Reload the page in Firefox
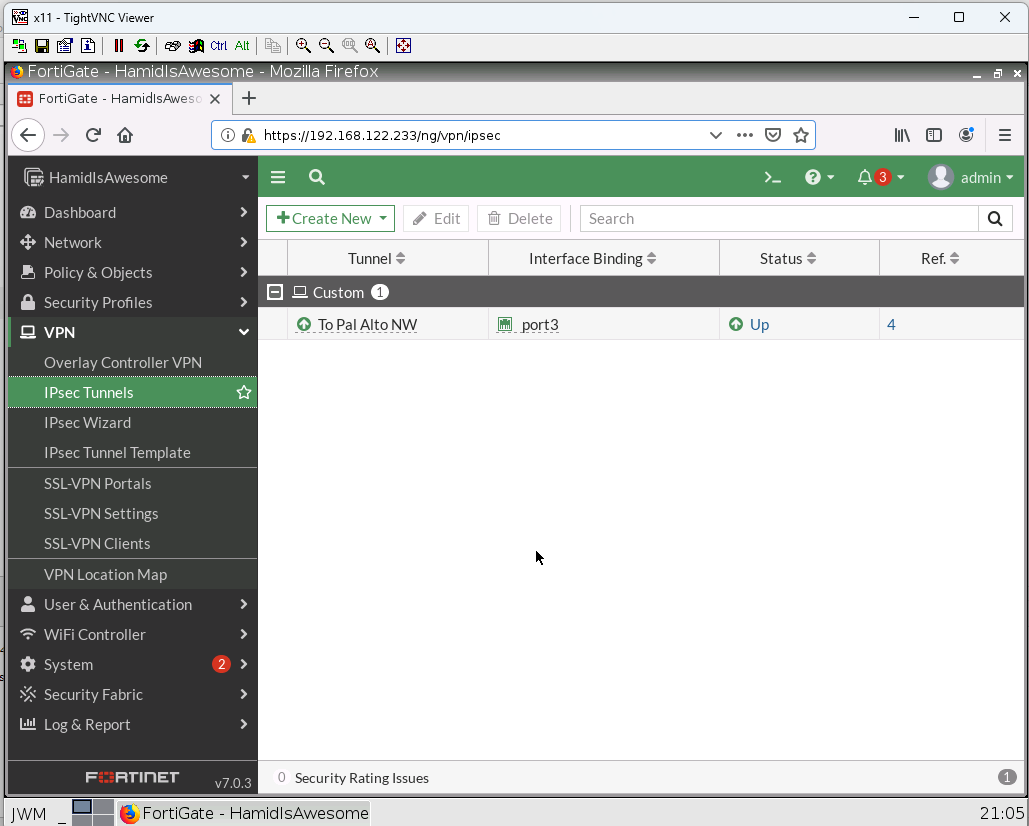The height and width of the screenshot is (826, 1029). point(93,135)
